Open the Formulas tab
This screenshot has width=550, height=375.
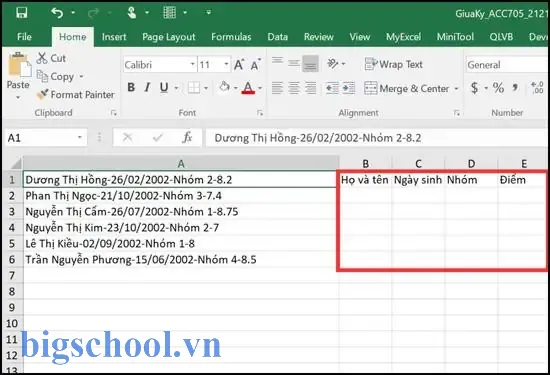(x=231, y=37)
